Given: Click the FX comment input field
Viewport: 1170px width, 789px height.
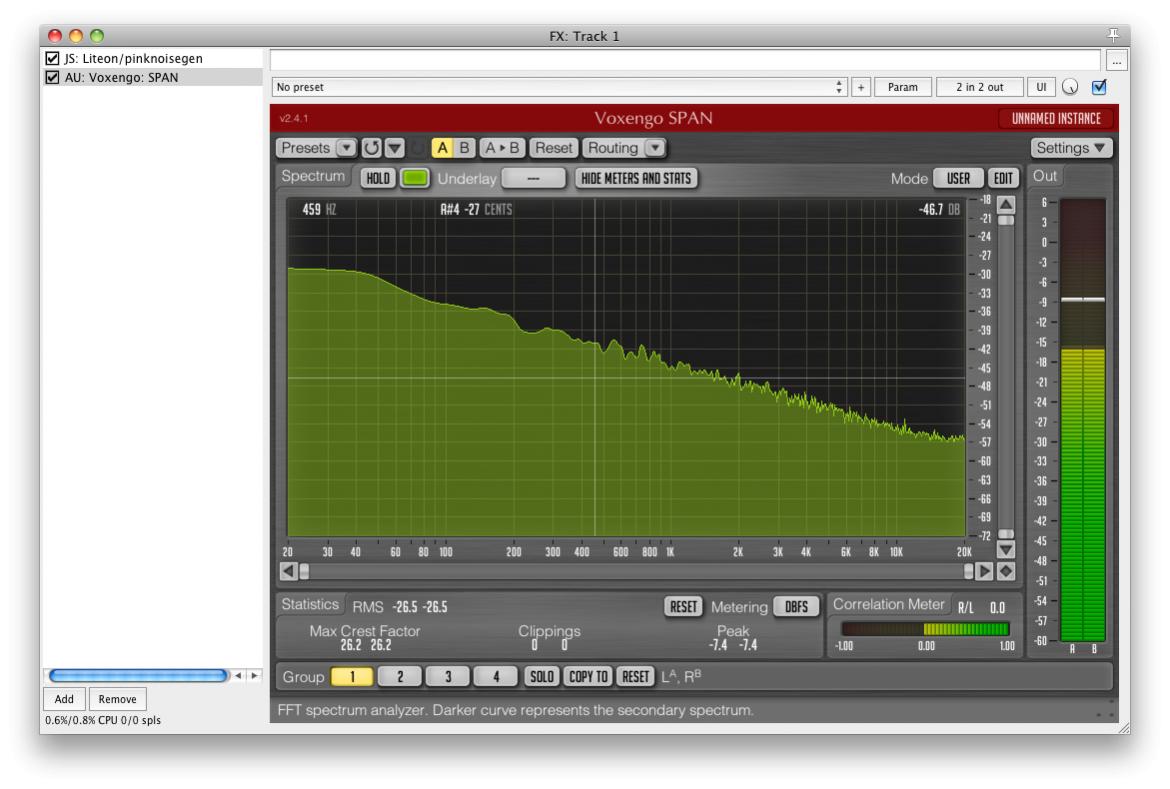Looking at the screenshot, I should point(685,60).
